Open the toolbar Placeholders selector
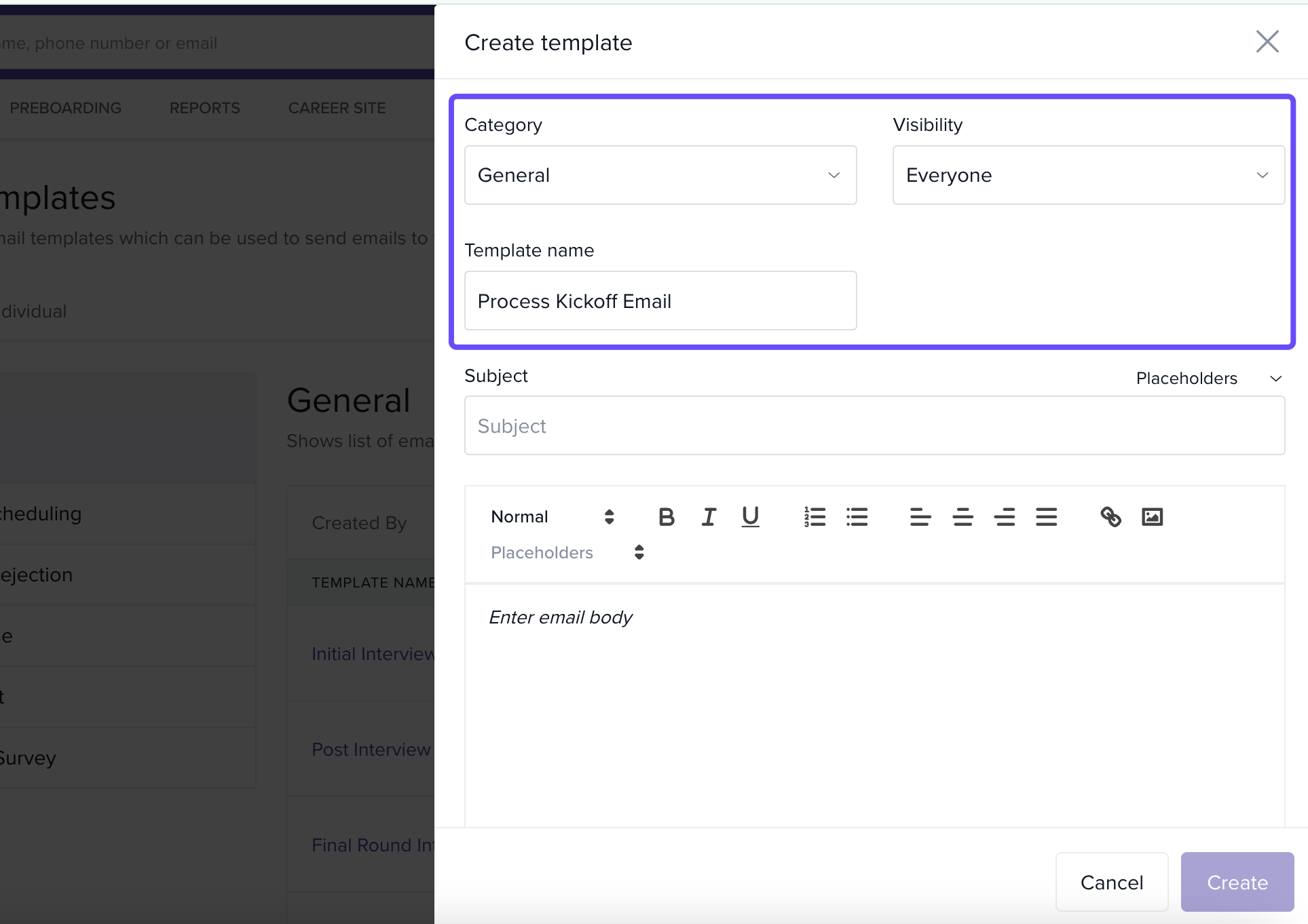1308x924 pixels. click(x=567, y=552)
